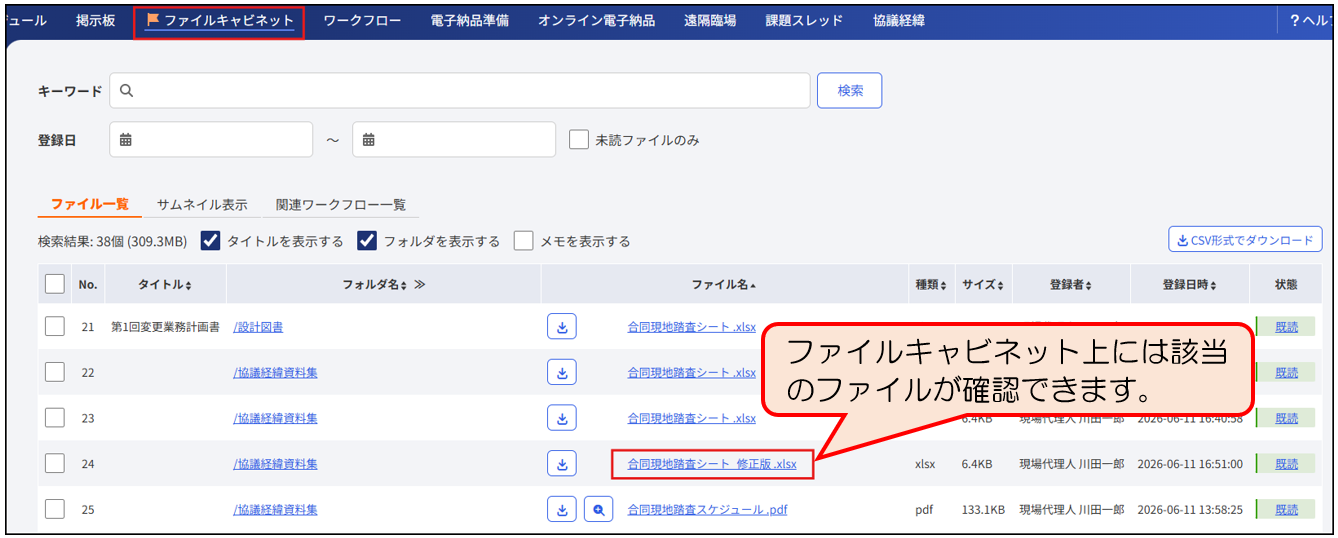
Task: Click 既読 status in row 21
Action: pos(1286,327)
